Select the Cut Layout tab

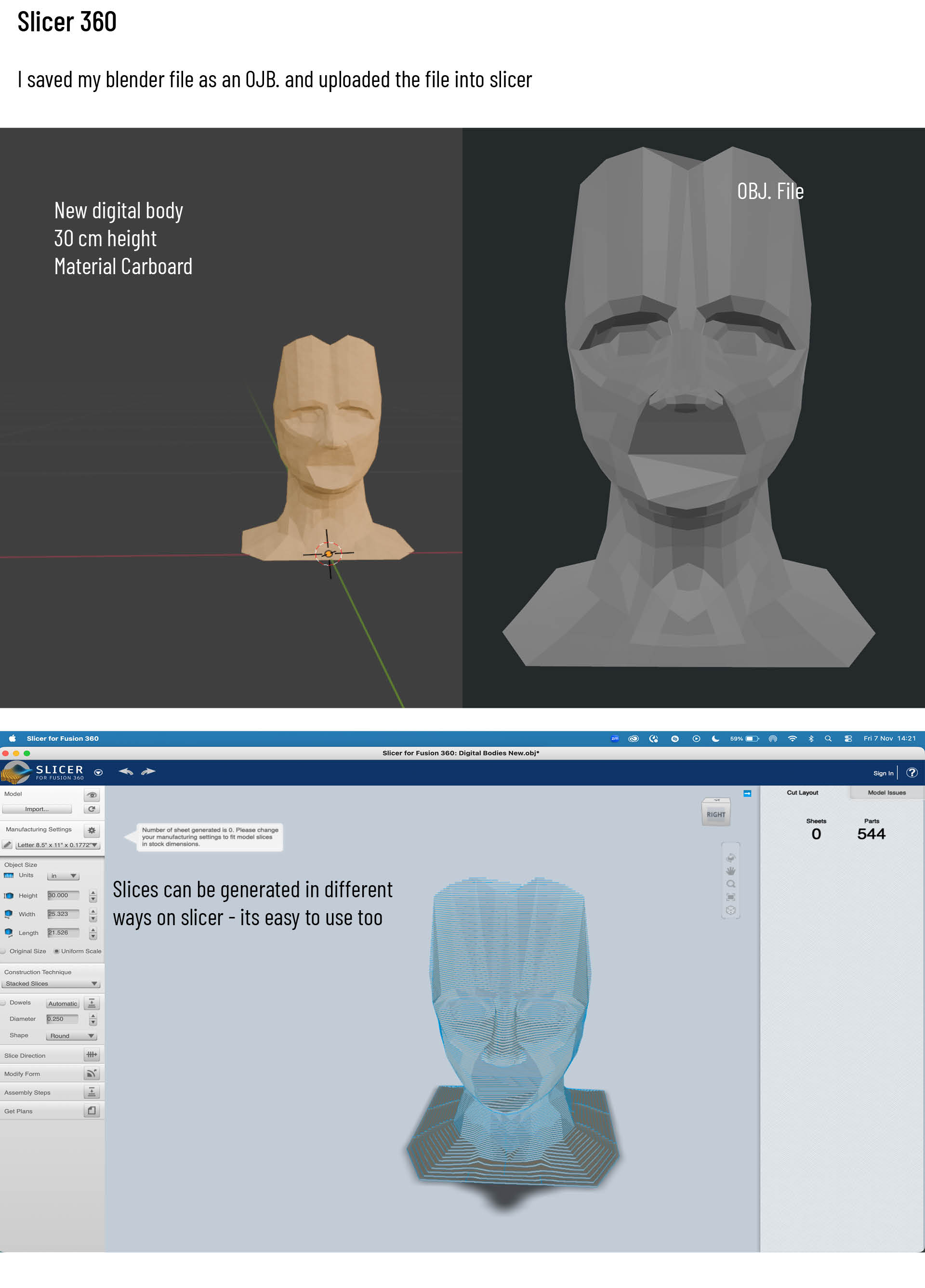click(x=802, y=792)
